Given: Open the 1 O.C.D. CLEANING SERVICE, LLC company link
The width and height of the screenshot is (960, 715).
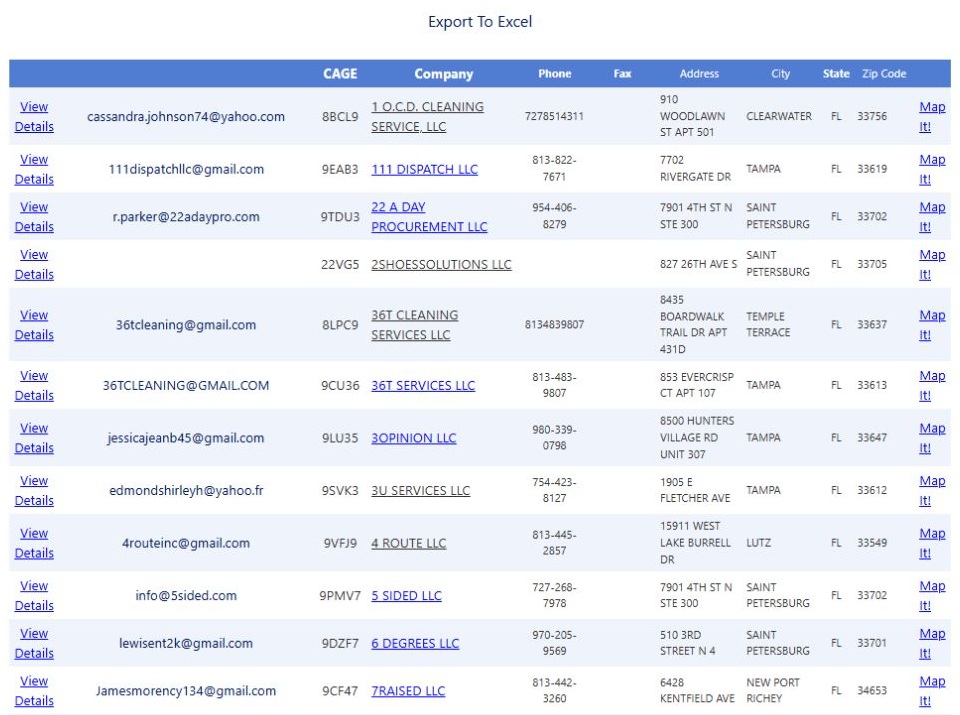Looking at the screenshot, I should (427, 116).
